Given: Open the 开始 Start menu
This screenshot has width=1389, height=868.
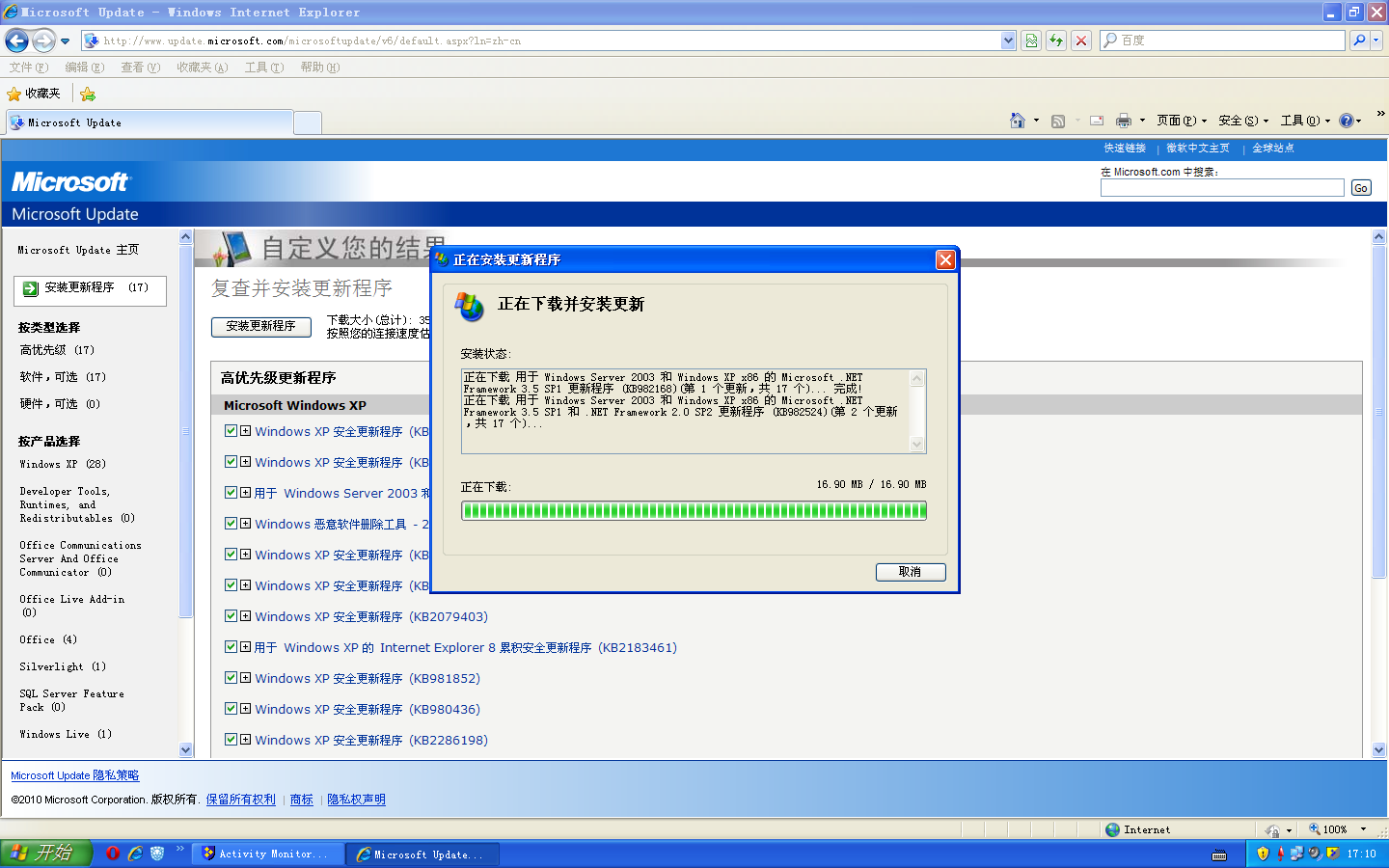Looking at the screenshot, I should (46, 854).
